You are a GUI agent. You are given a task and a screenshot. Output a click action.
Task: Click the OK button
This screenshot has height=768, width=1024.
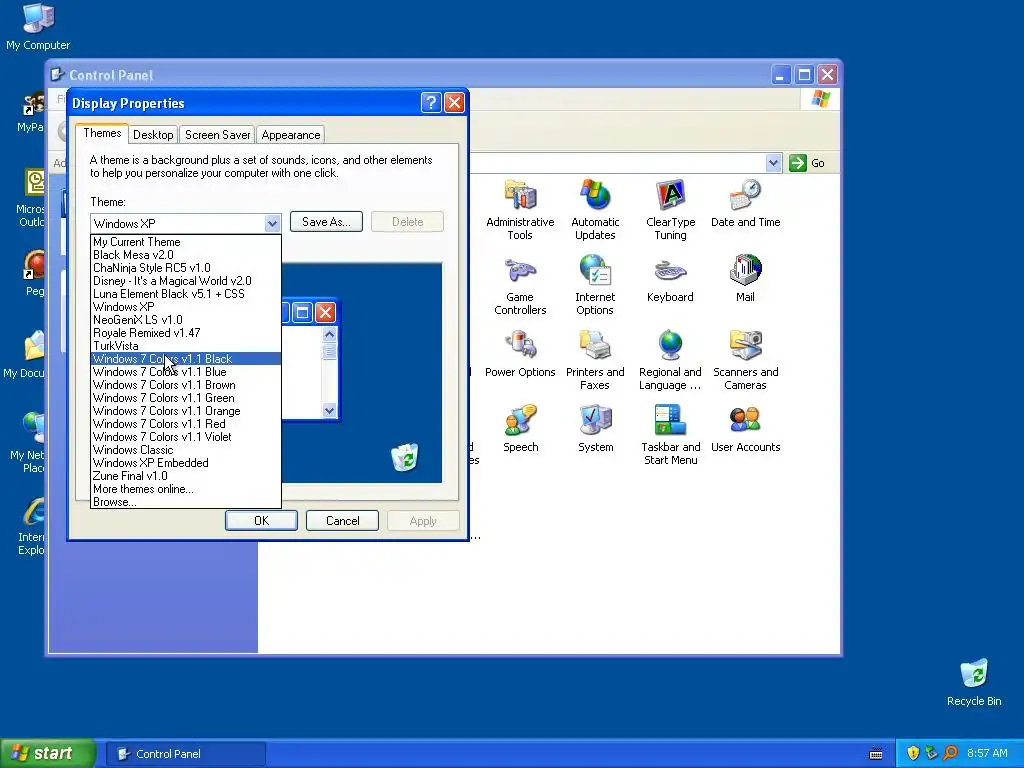[x=261, y=520]
